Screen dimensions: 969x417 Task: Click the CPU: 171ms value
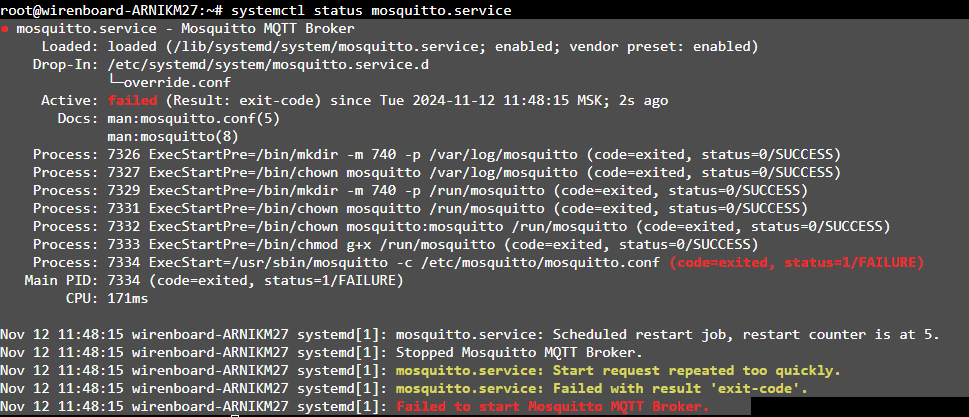pos(107,298)
